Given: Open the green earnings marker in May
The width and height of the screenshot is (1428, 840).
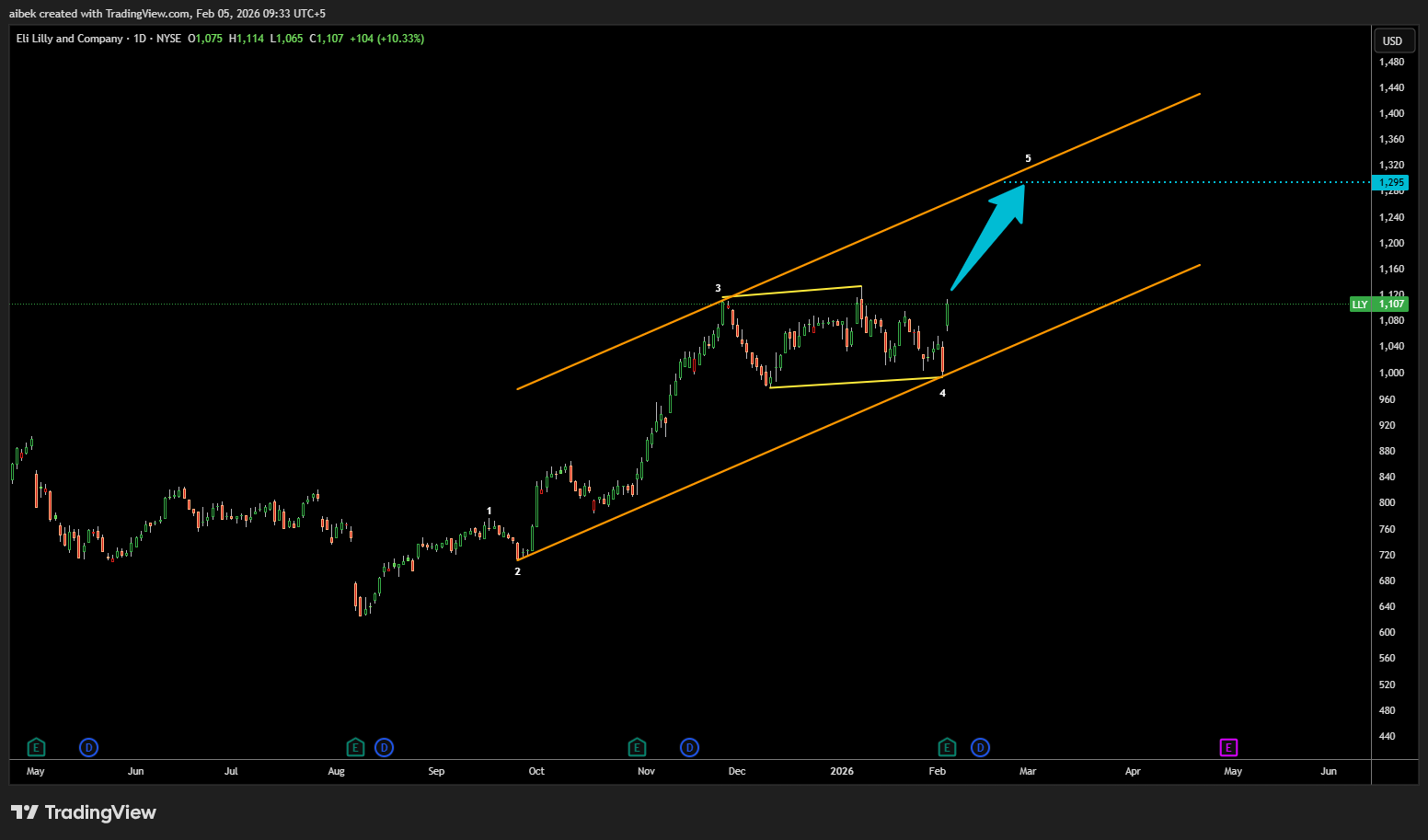Looking at the screenshot, I should (x=36, y=747).
